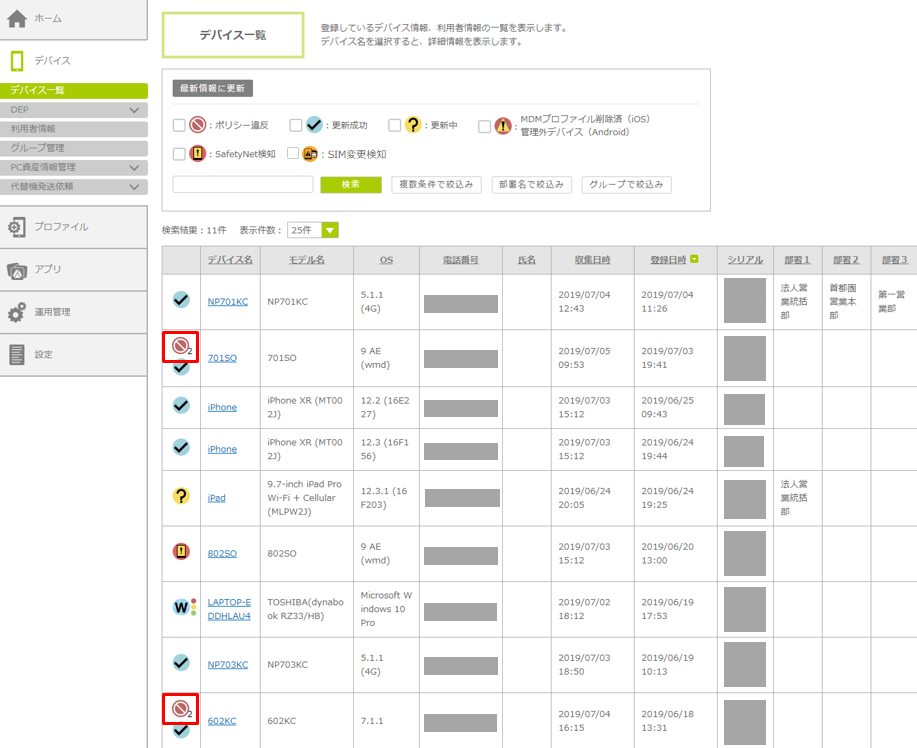This screenshot has width=917, height=748.
Task: Click the search text input field
Action: (243, 185)
